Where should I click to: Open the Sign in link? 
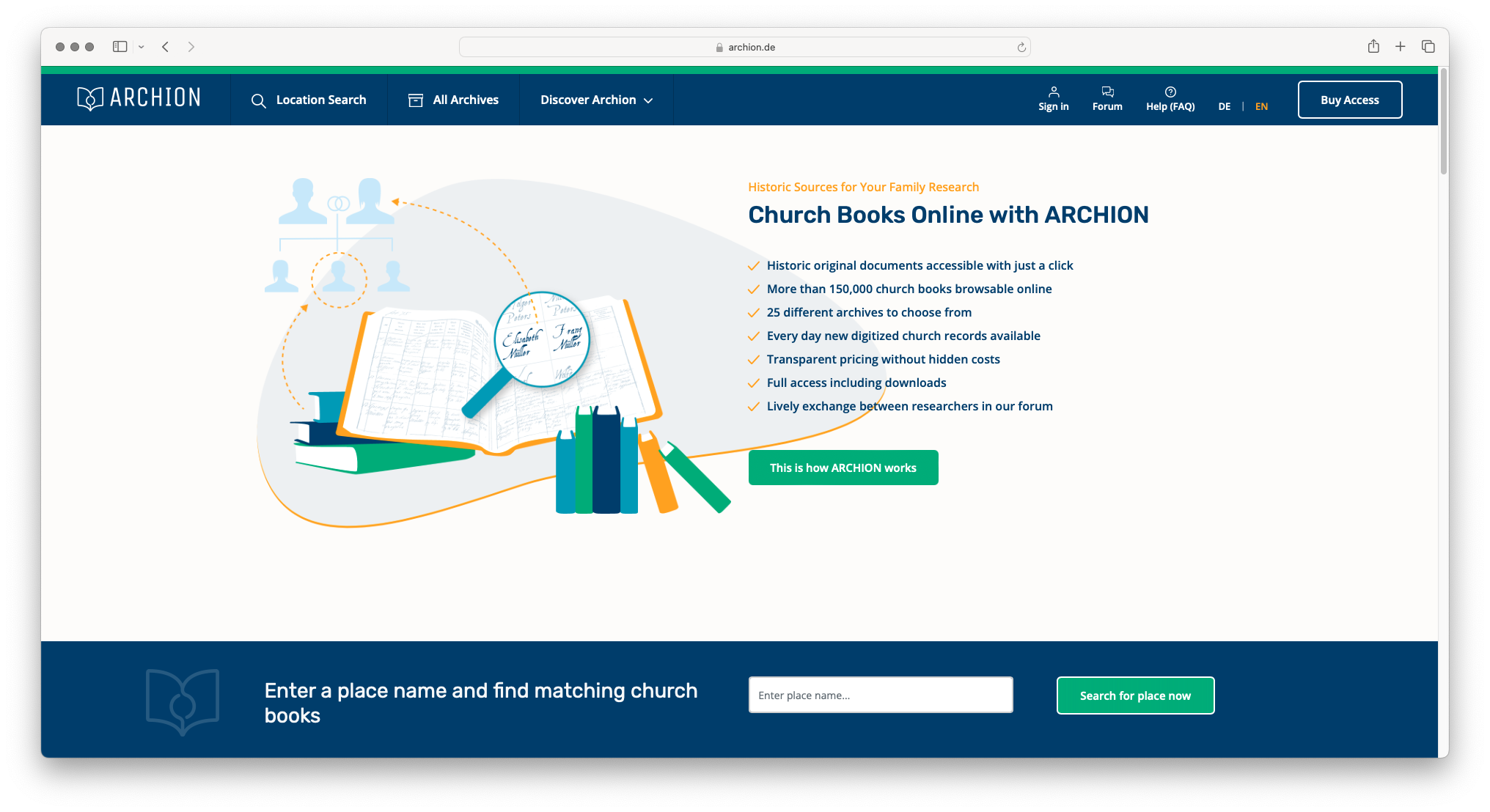pos(1054,99)
